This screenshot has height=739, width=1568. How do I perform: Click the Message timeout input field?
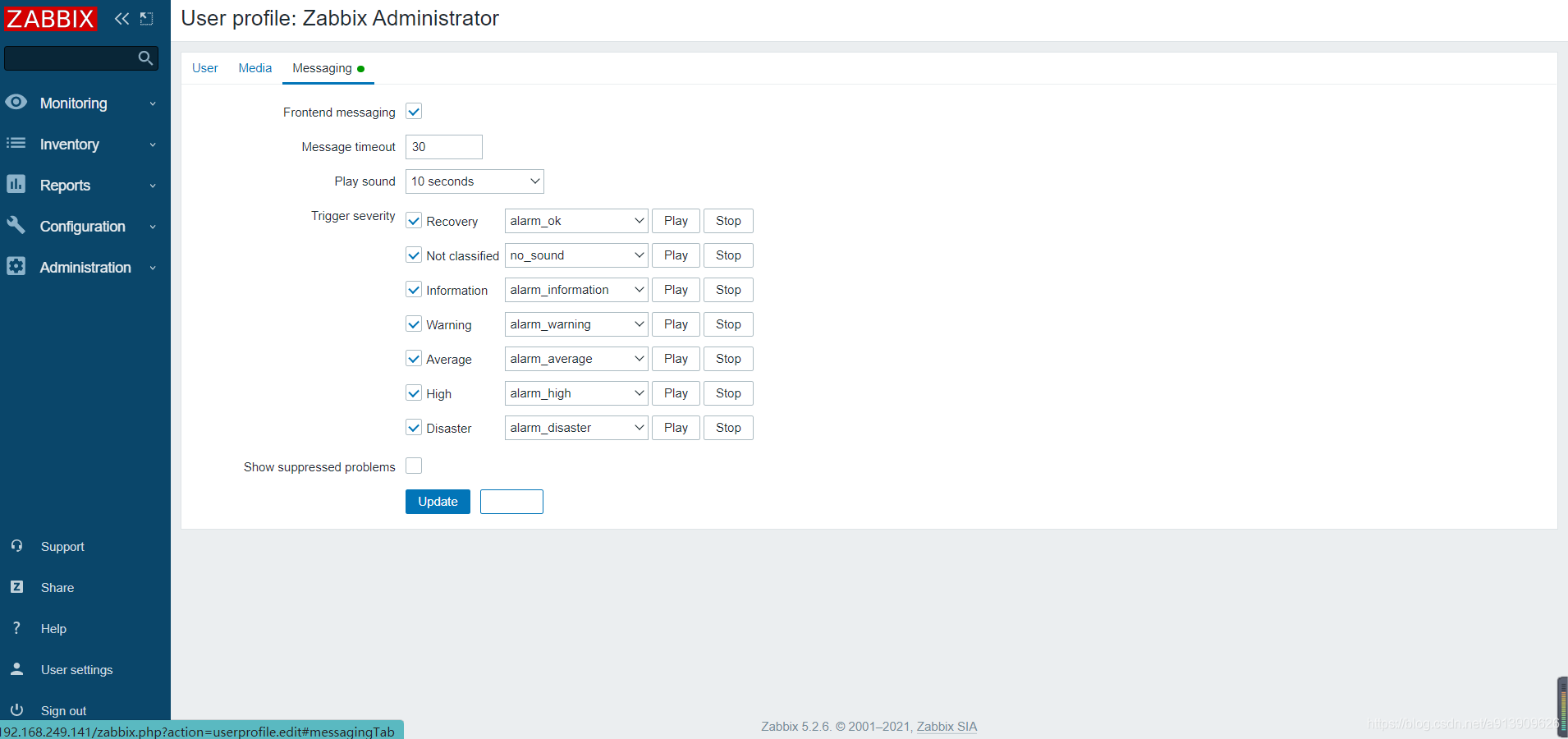(444, 147)
